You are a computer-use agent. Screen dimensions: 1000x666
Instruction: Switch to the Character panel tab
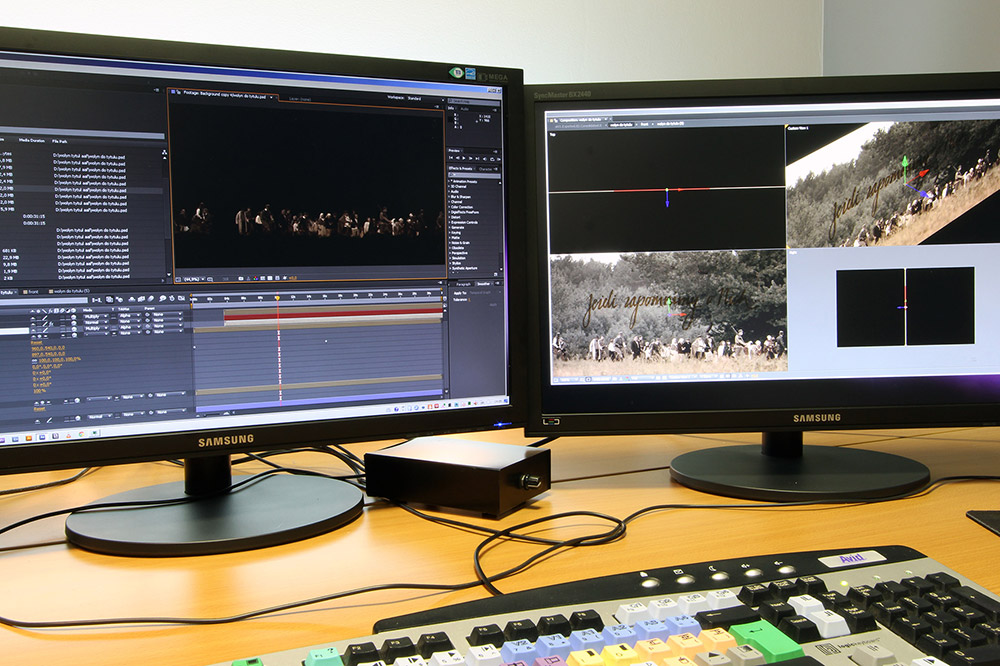(486, 169)
